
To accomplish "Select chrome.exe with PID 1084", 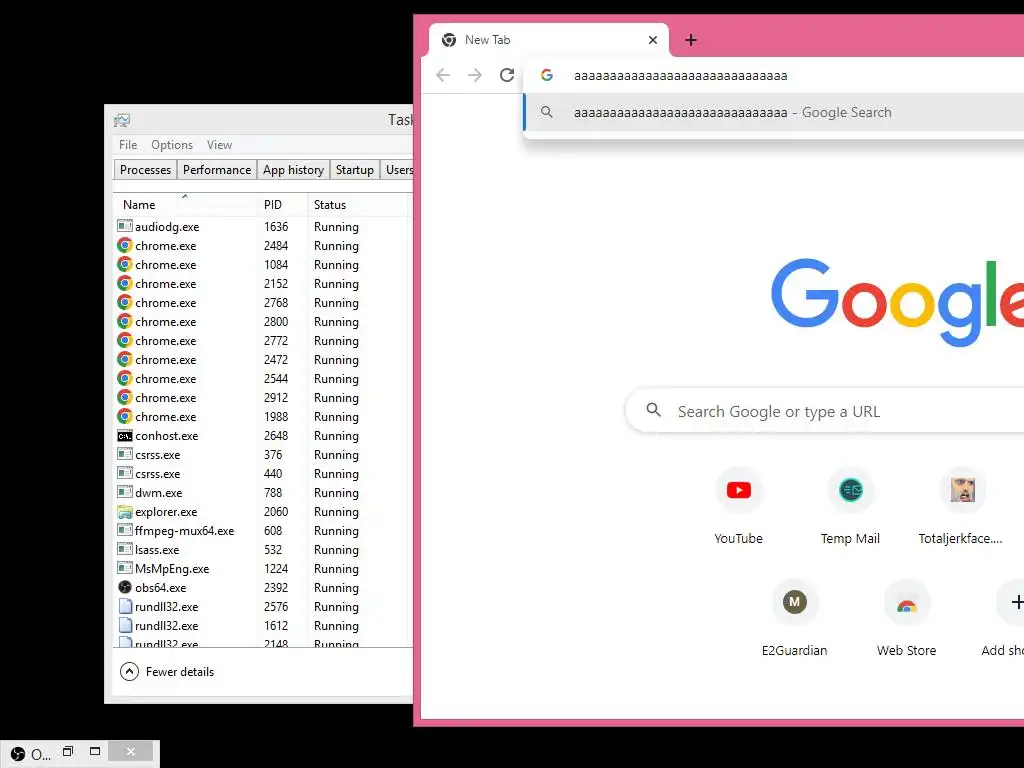I will pos(263,264).
